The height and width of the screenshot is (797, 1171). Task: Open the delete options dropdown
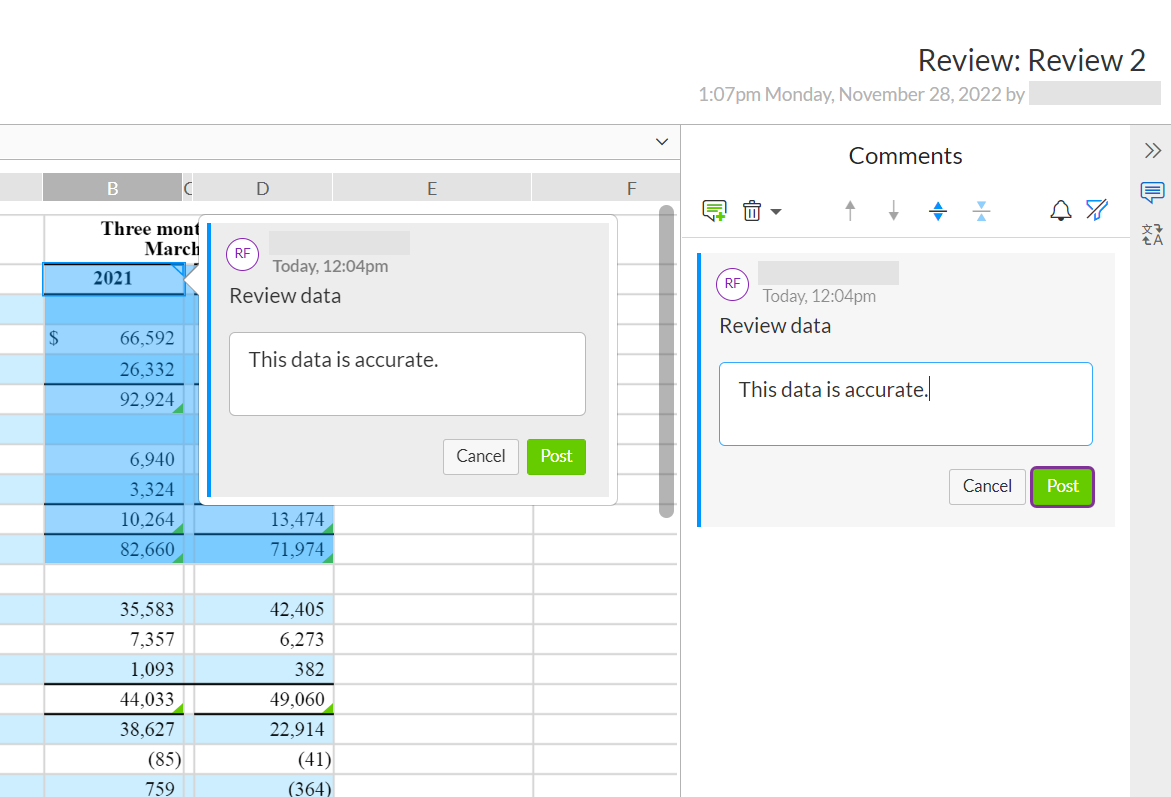(773, 211)
